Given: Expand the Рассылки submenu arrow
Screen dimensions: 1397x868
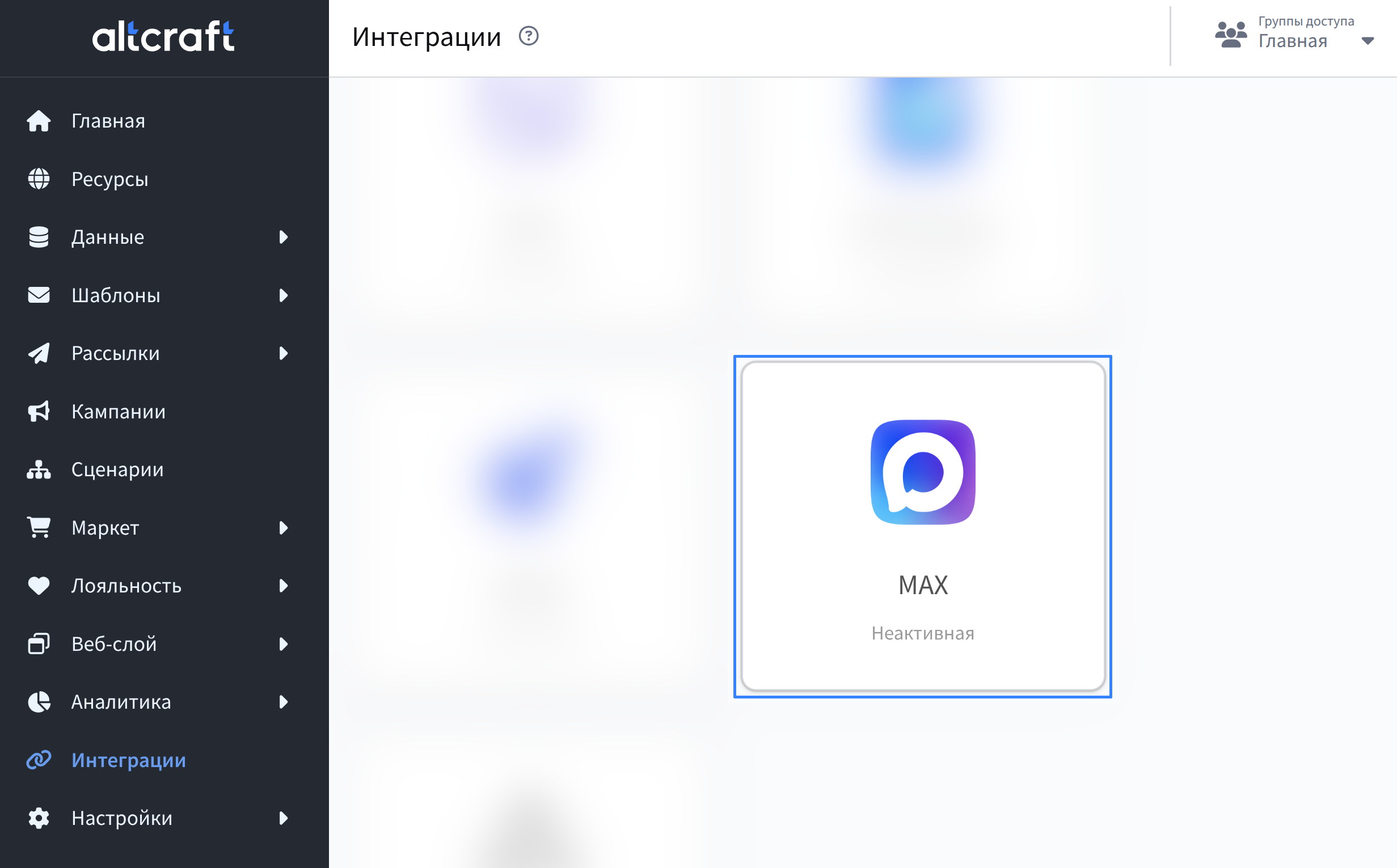Looking at the screenshot, I should click(x=283, y=353).
